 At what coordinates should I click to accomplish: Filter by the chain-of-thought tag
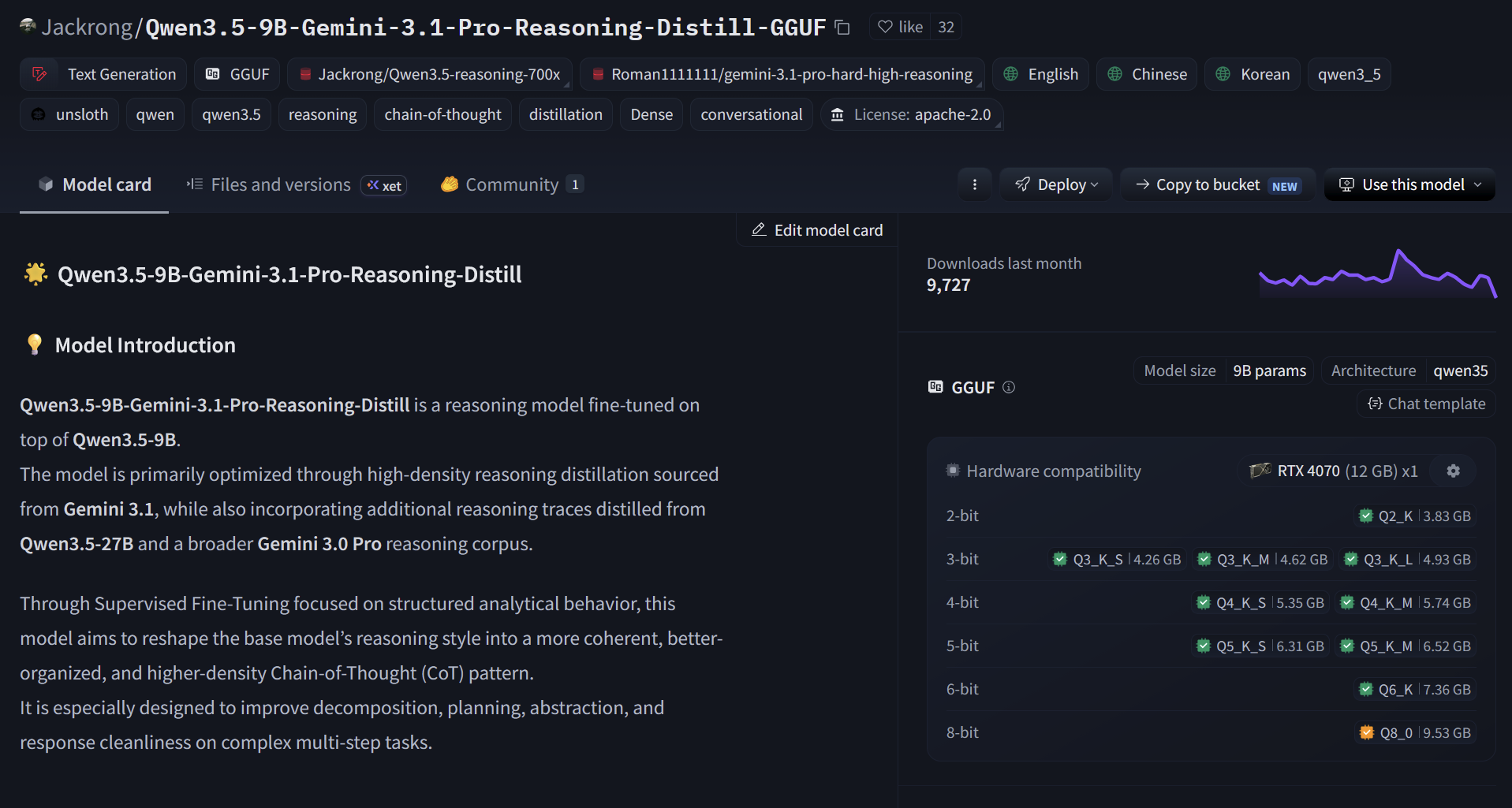(x=442, y=114)
